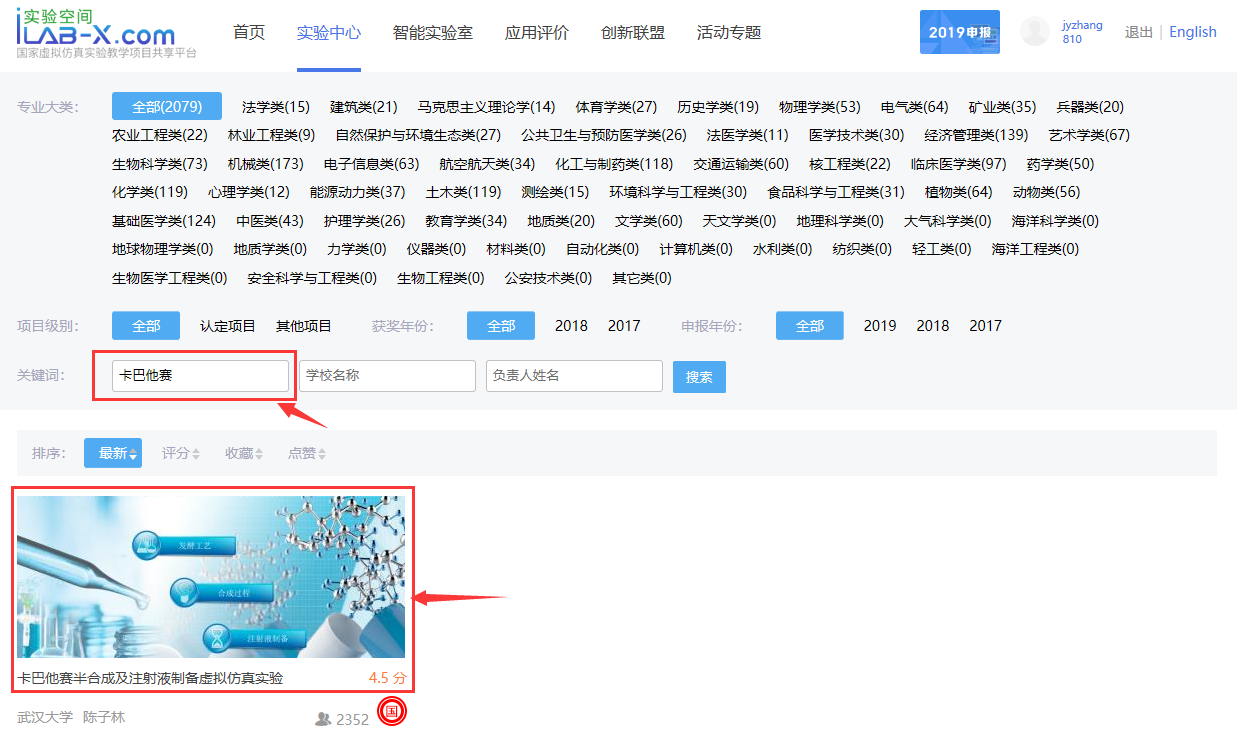Open the 卡巴他赛 experiment thumbnail

211,577
